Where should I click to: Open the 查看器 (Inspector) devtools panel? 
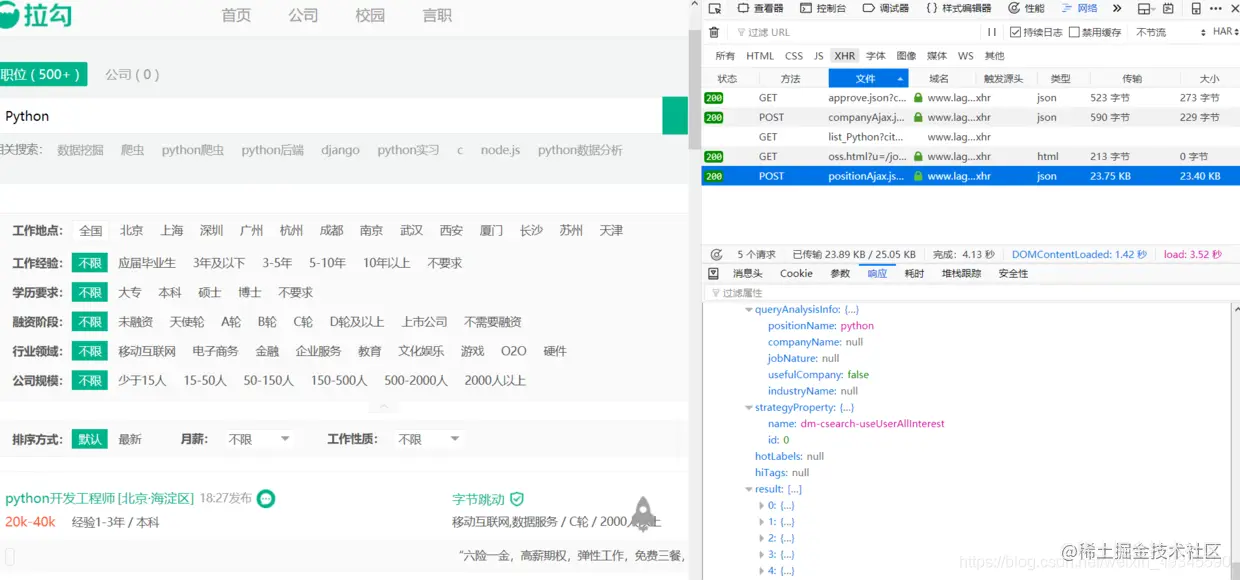coord(760,8)
